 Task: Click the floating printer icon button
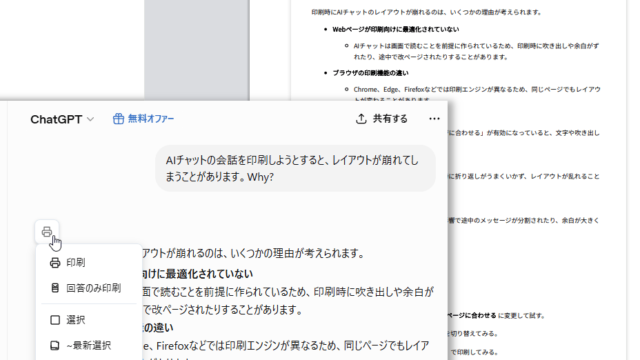click(x=47, y=232)
